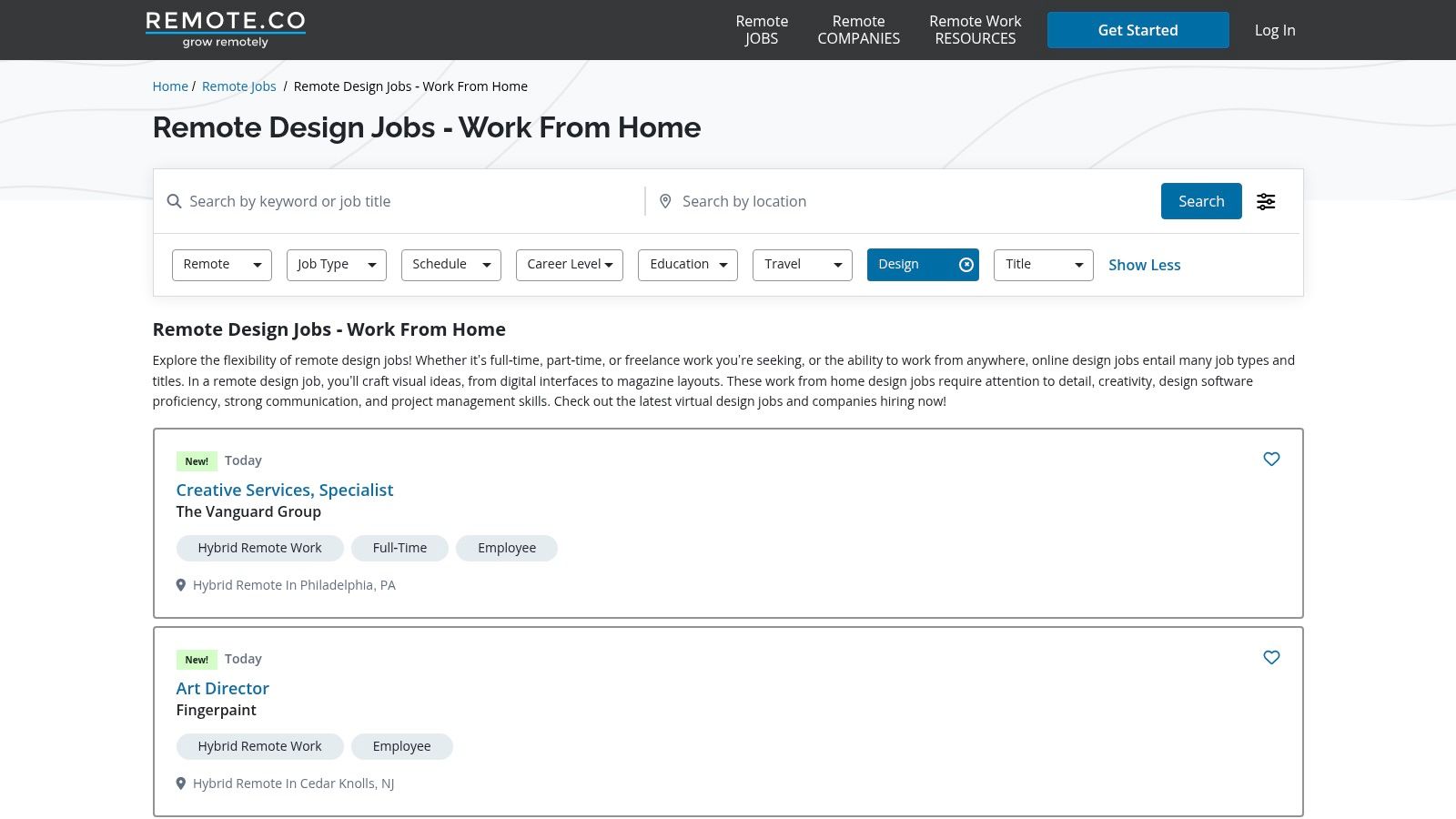The height and width of the screenshot is (819, 1456).
Task: Click the location pin icon in search bar
Action: click(x=665, y=201)
